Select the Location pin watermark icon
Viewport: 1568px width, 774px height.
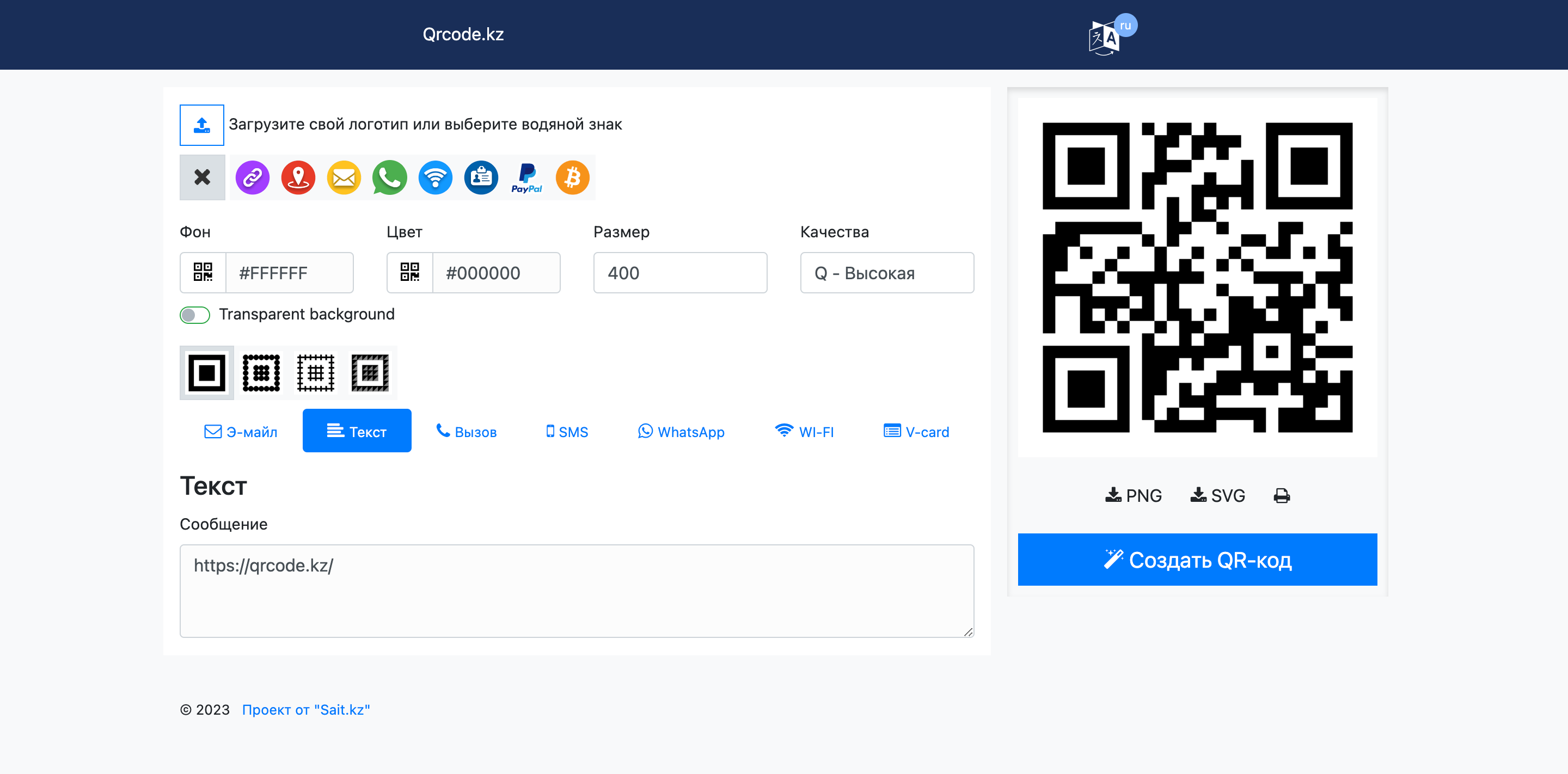click(298, 177)
